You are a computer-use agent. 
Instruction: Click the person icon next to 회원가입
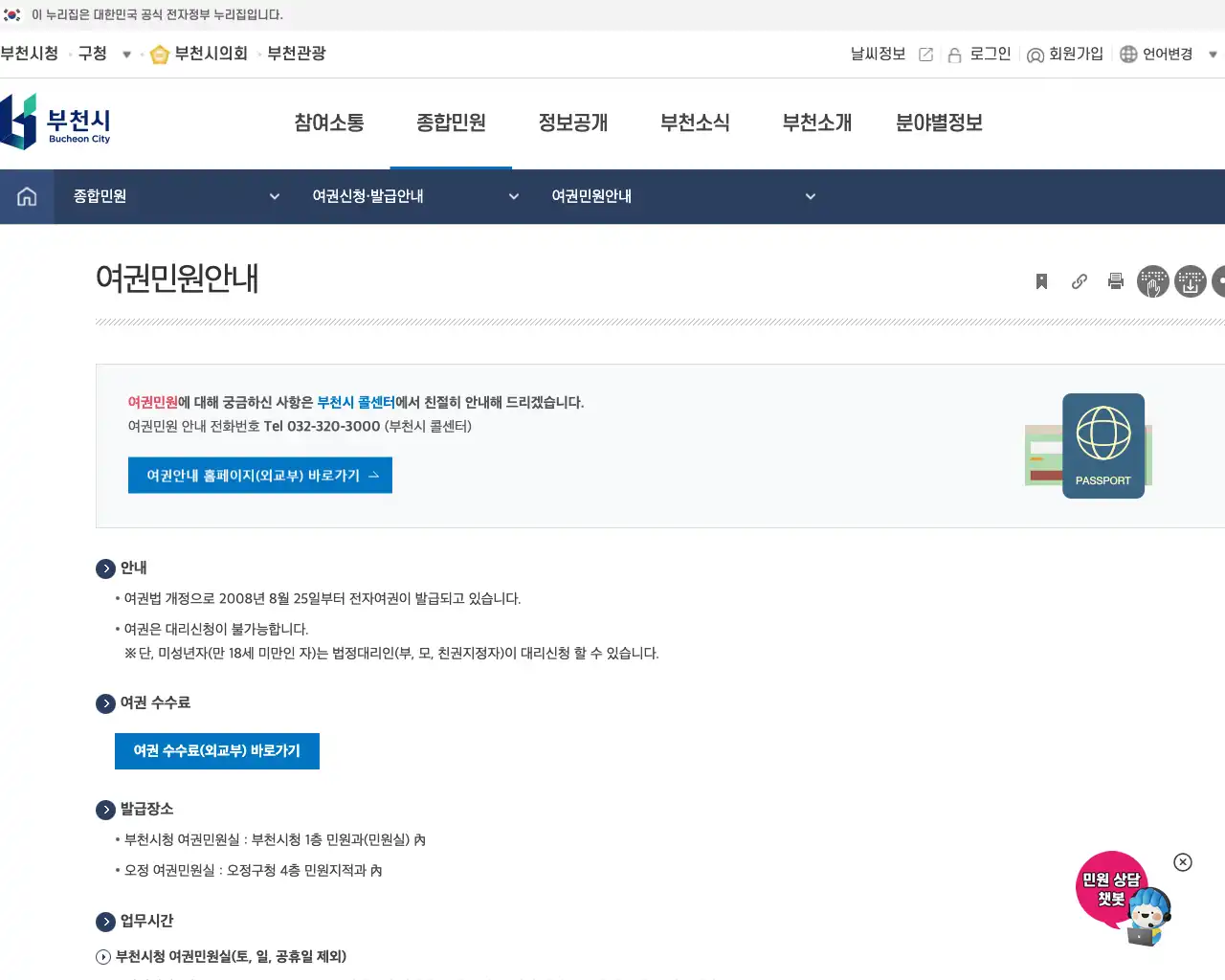pos(1035,55)
